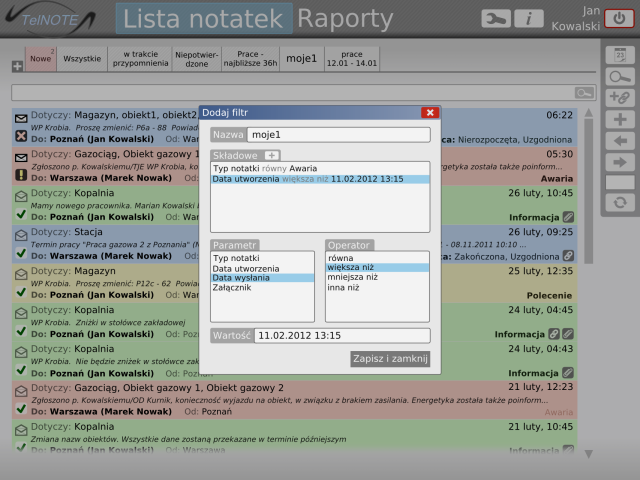Click attachment icon of 24 luty 04:43 note
This screenshot has width=640, height=480.
coord(568,373)
